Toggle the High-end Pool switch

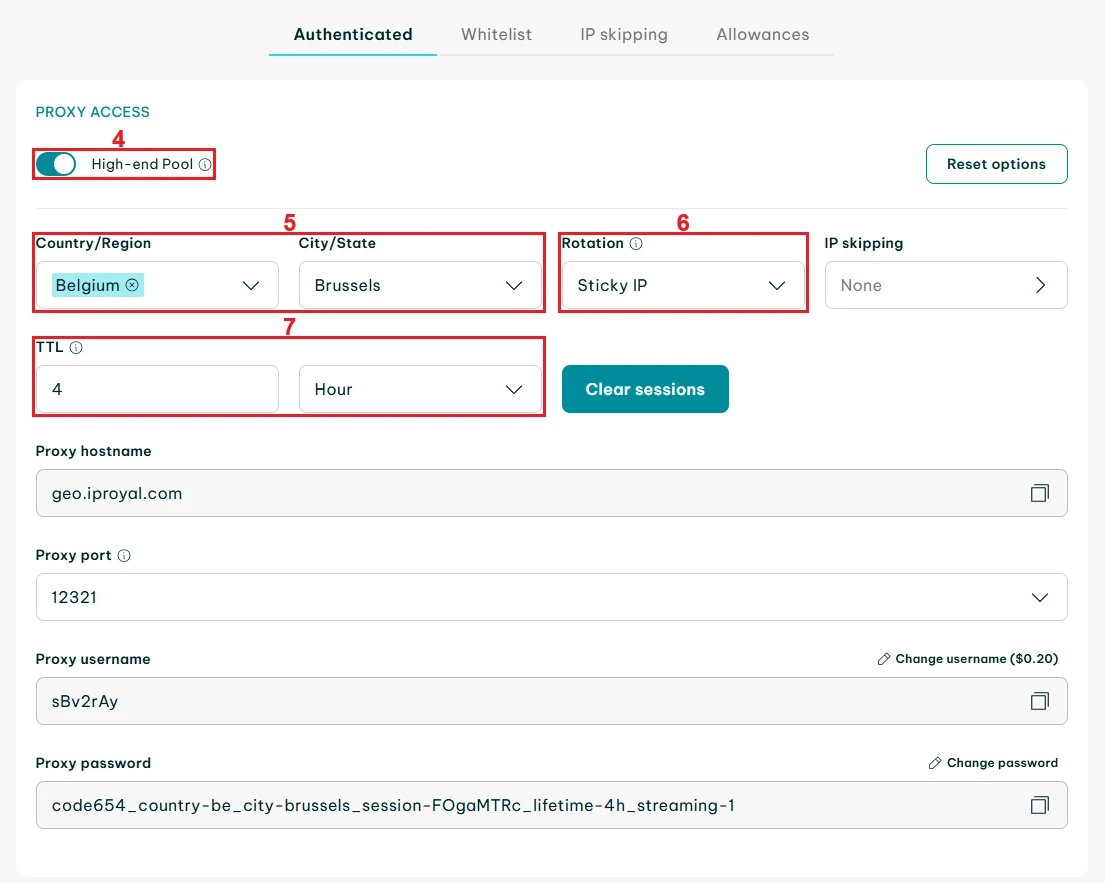tap(56, 164)
